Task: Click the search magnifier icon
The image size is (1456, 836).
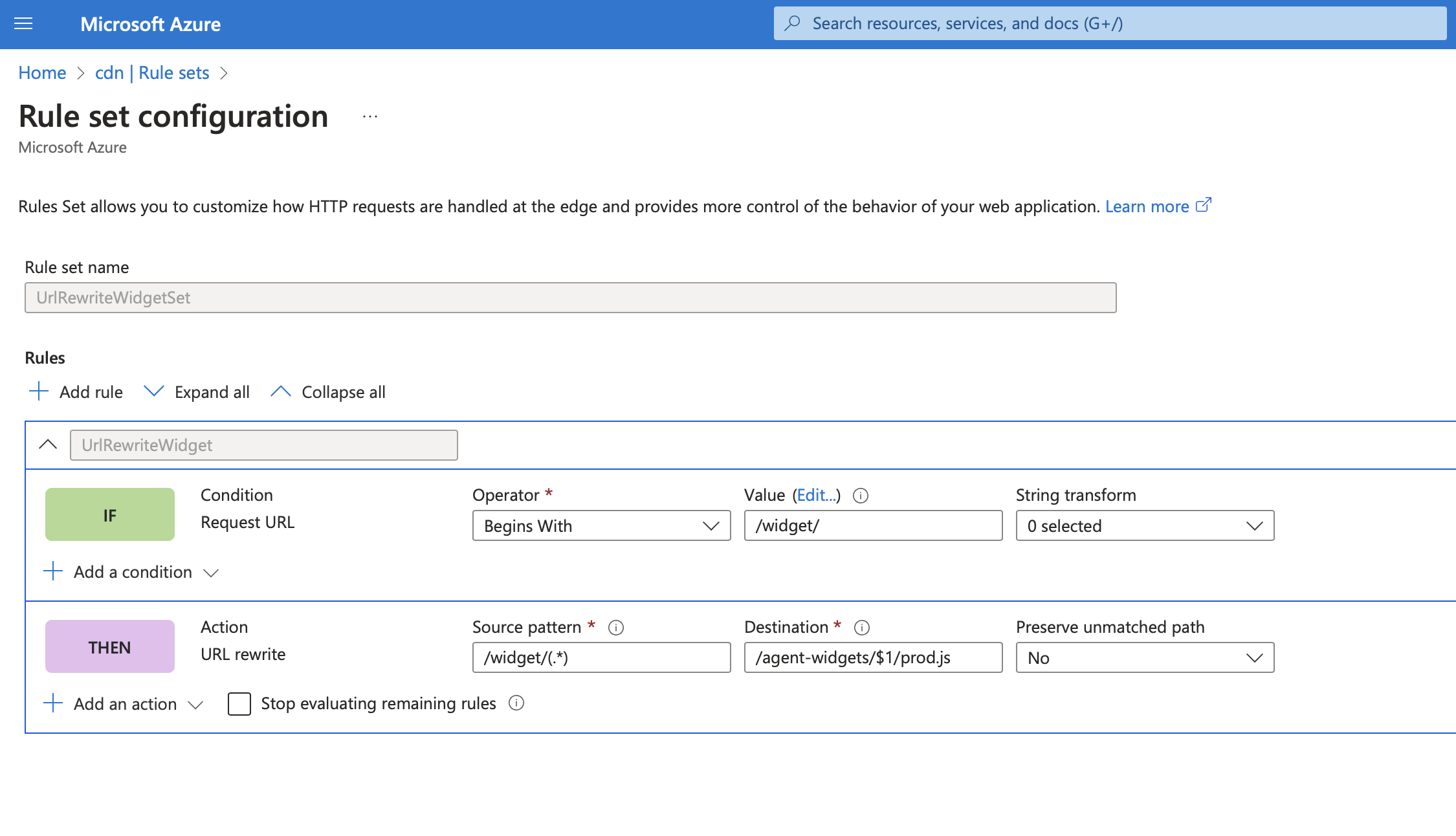Action: (792, 23)
